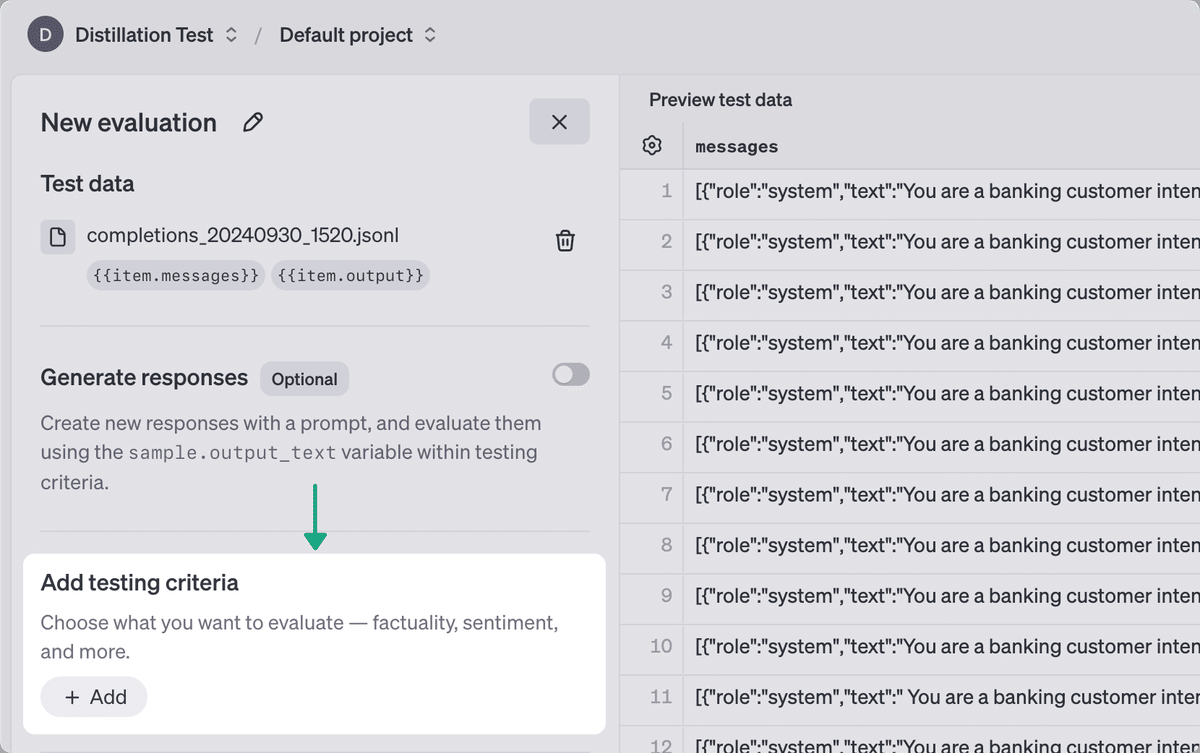The image size is (1200, 753).
Task: Open the Distillation Test workspace switcher
Action: 230,34
